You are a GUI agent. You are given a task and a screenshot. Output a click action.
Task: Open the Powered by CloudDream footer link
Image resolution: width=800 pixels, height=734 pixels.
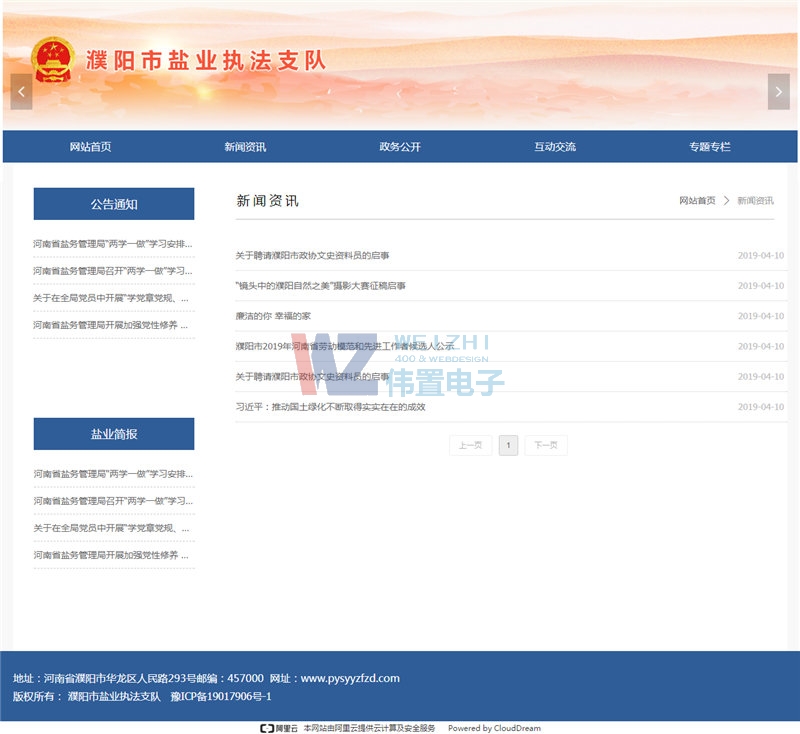(x=494, y=728)
